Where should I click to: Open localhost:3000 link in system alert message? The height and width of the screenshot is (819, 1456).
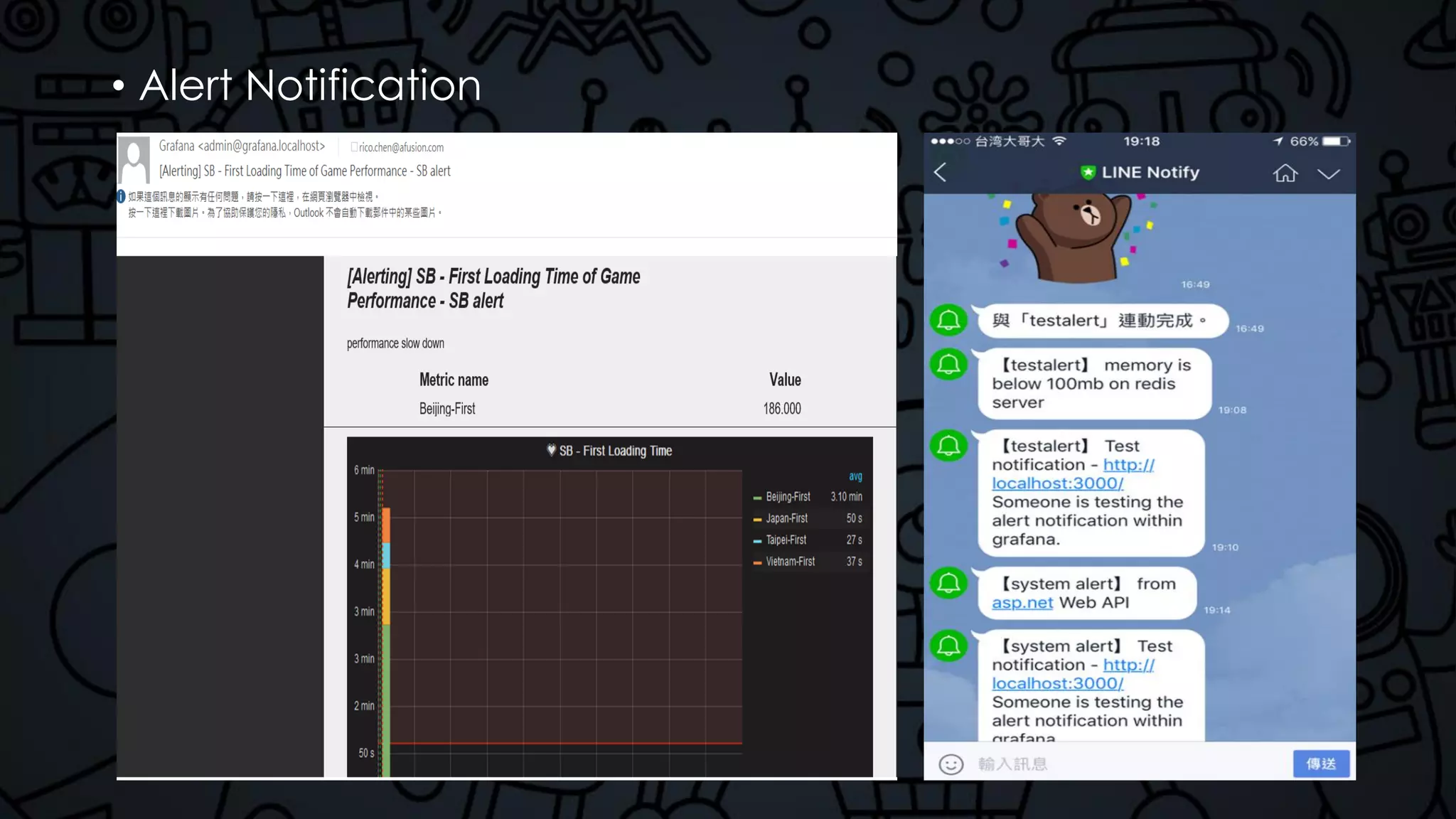pyautogui.click(x=1057, y=684)
